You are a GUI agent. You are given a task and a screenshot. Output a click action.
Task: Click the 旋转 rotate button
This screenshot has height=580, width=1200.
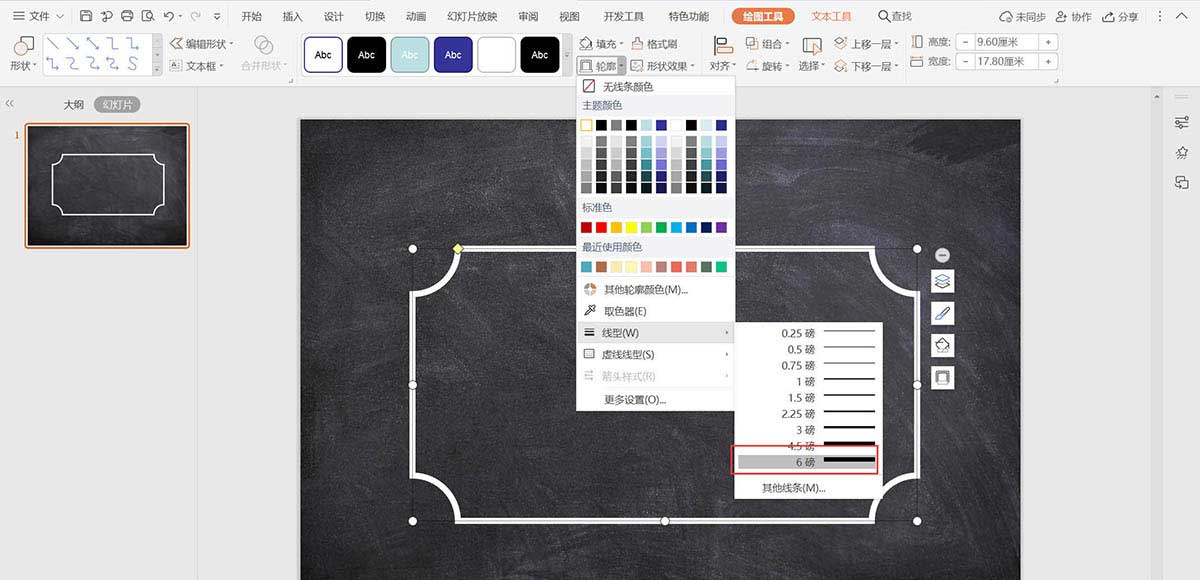[767, 66]
